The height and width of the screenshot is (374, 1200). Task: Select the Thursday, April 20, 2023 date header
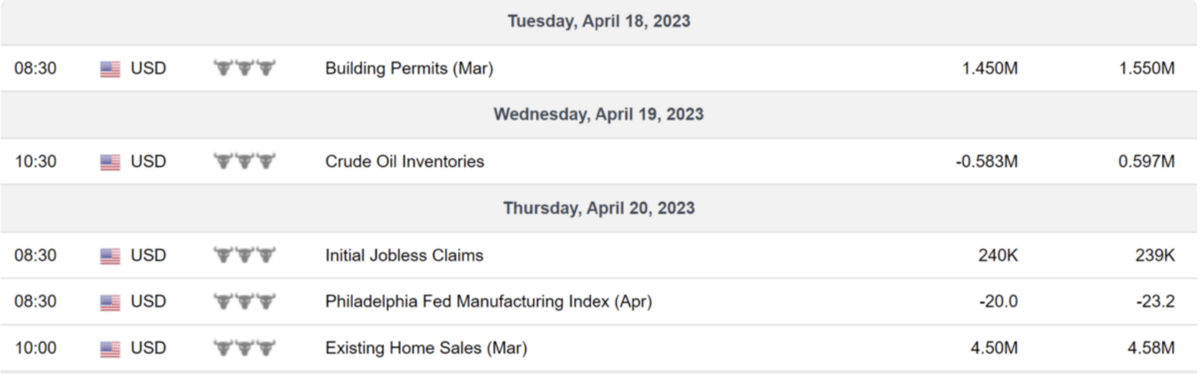tap(599, 208)
